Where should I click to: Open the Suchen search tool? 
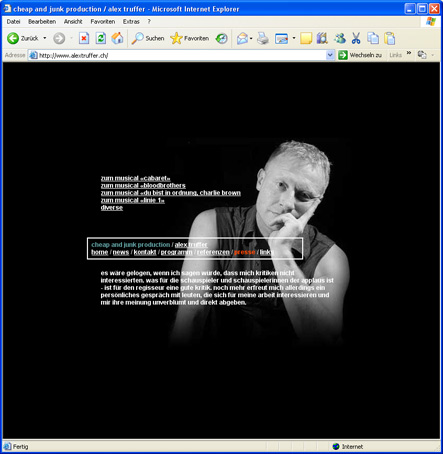(x=148, y=38)
